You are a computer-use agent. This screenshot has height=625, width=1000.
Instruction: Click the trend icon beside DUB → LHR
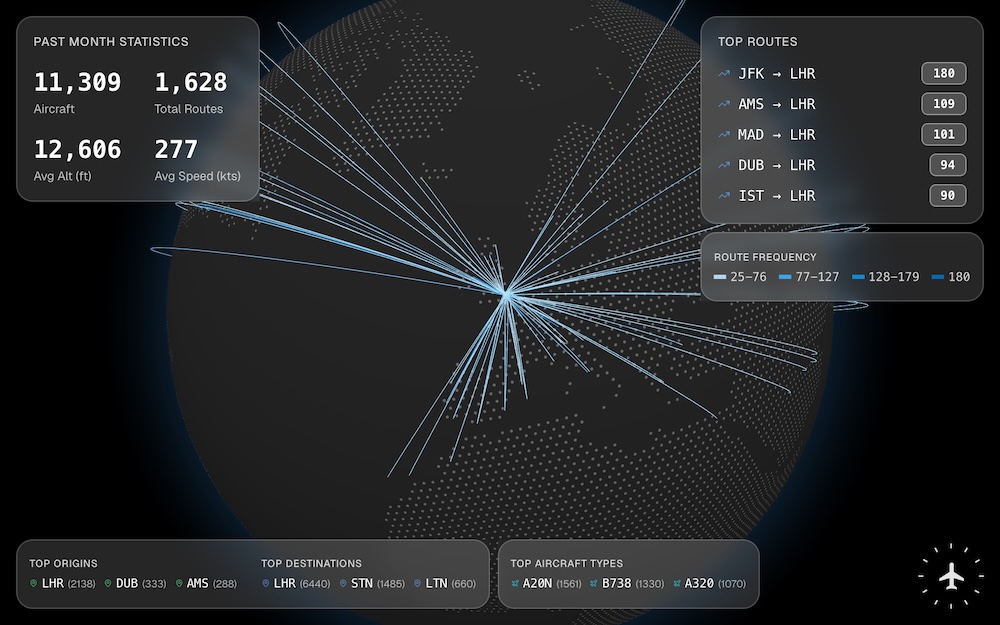[724, 165]
